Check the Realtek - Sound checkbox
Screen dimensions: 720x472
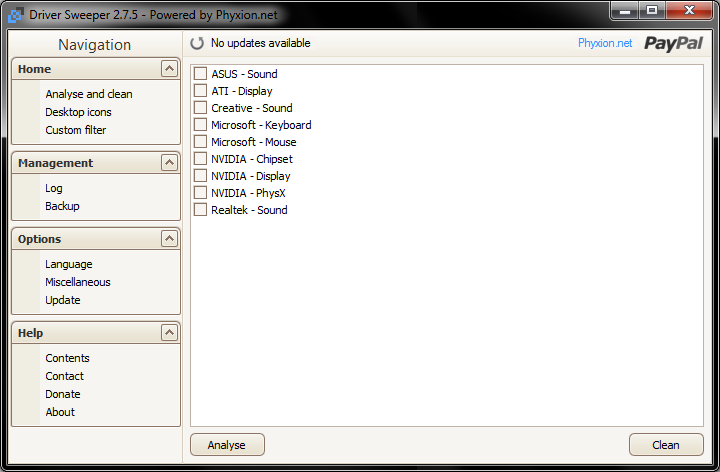(x=200, y=209)
